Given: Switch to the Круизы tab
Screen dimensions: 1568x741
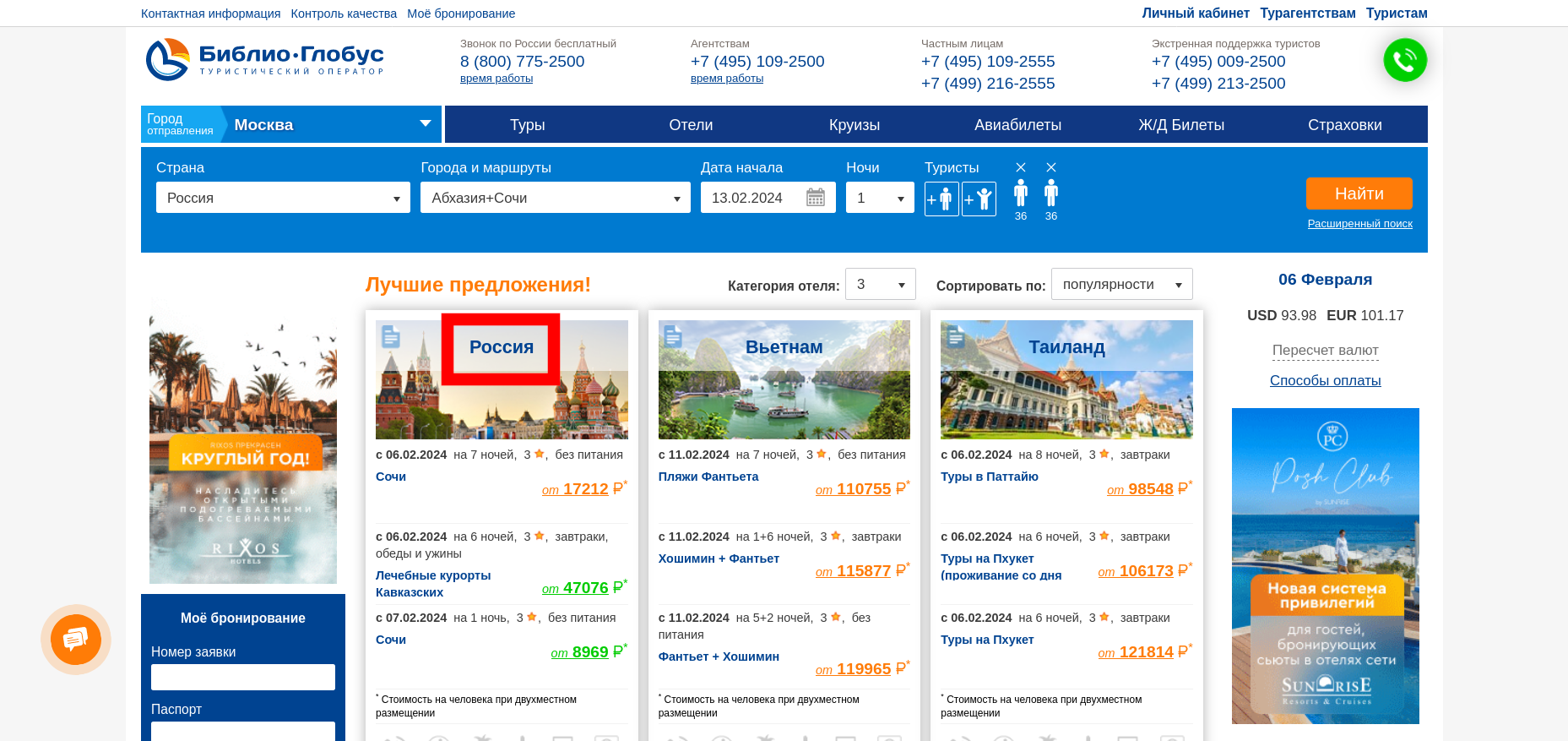Looking at the screenshot, I should [x=854, y=125].
